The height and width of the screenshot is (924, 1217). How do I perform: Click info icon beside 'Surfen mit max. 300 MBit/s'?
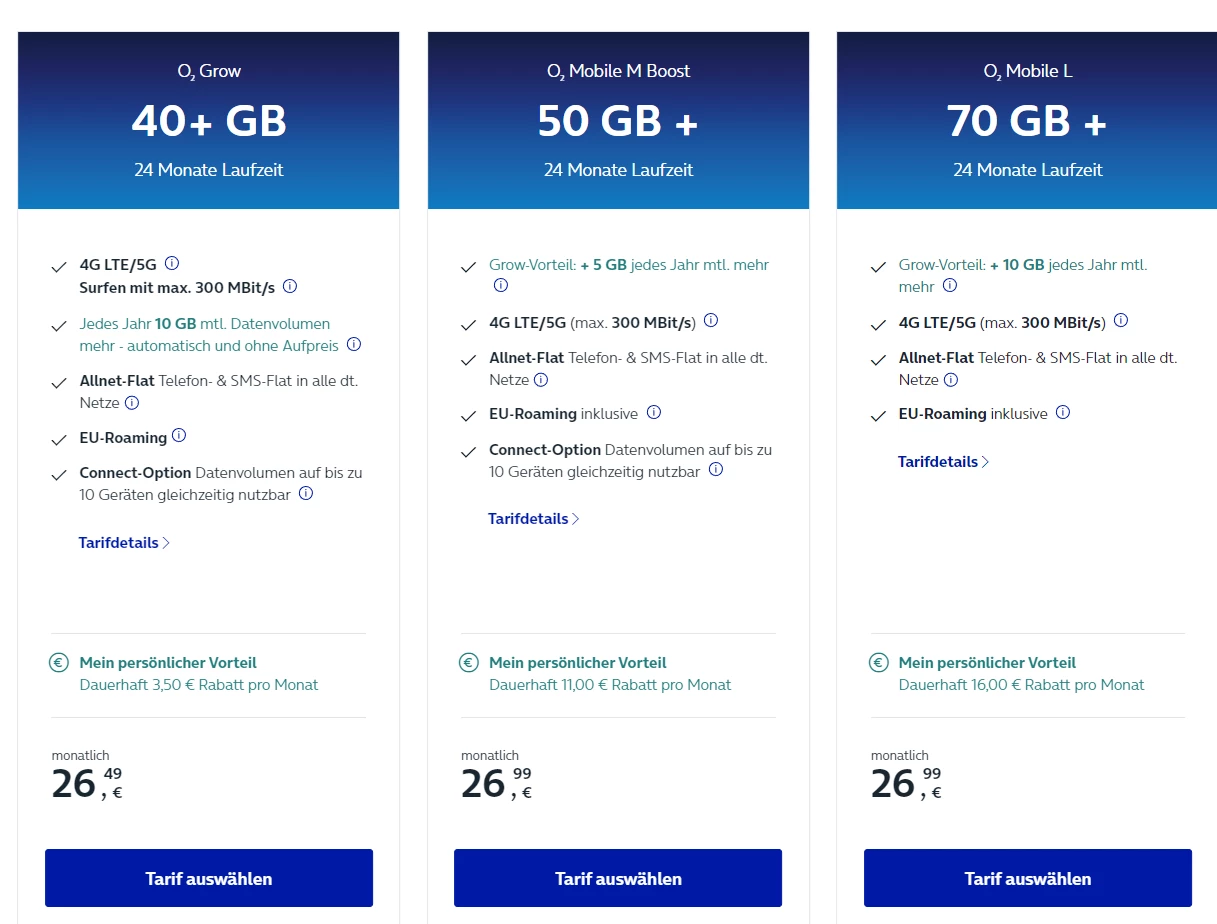pos(290,286)
